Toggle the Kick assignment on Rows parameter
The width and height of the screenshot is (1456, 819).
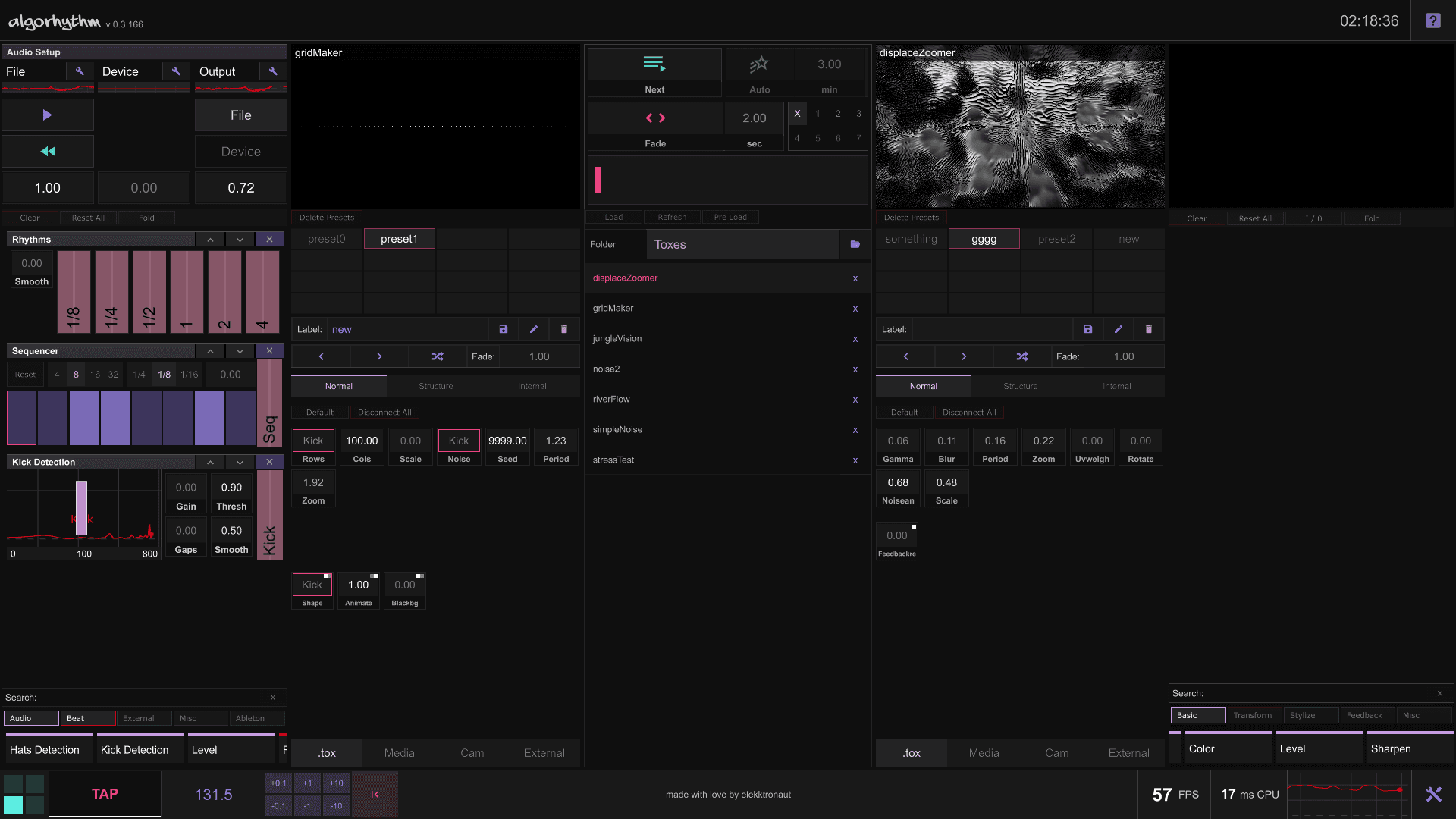click(x=313, y=441)
